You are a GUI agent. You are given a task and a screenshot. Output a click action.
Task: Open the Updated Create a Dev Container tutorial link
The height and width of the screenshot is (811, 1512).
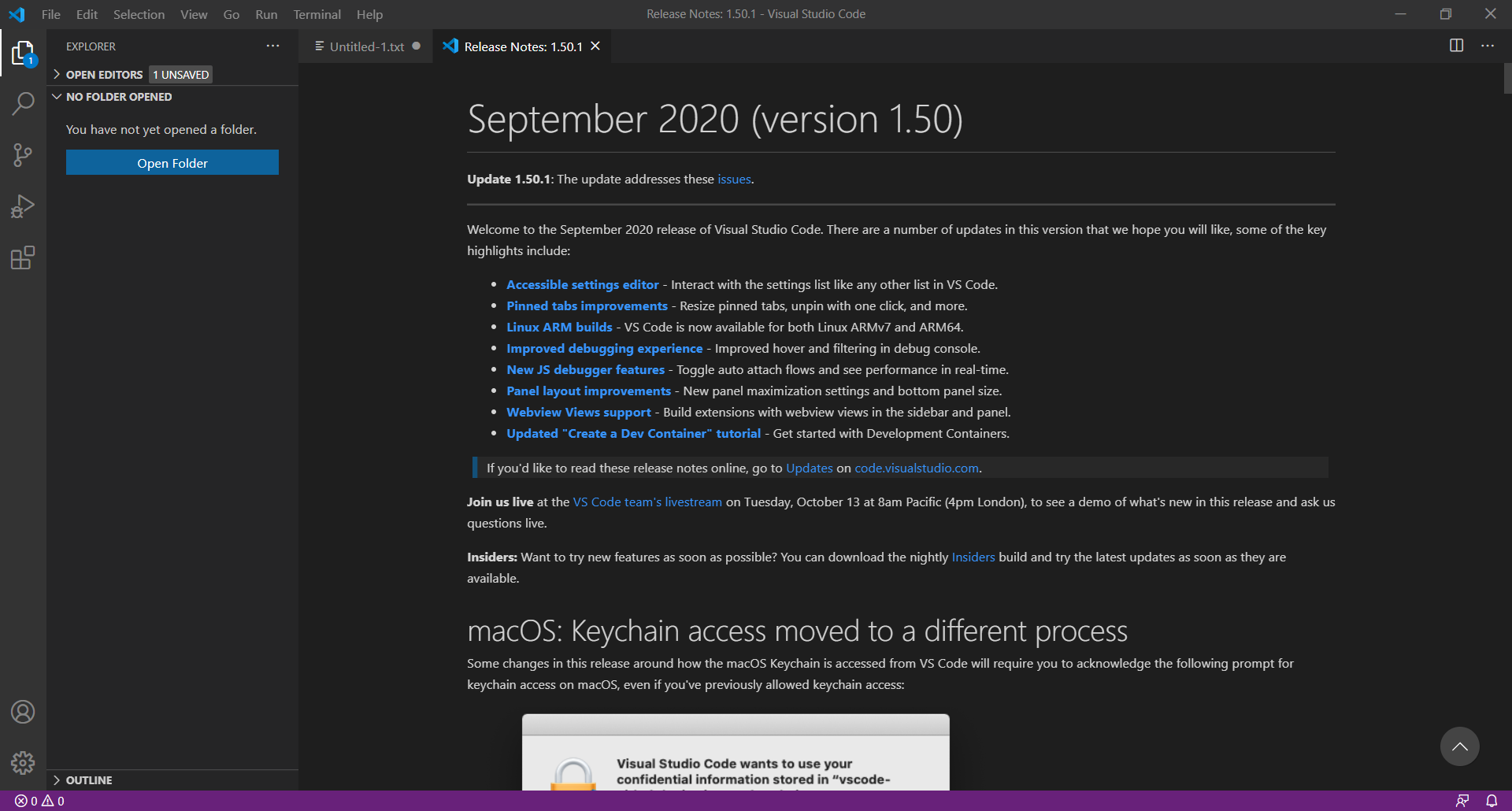click(633, 434)
